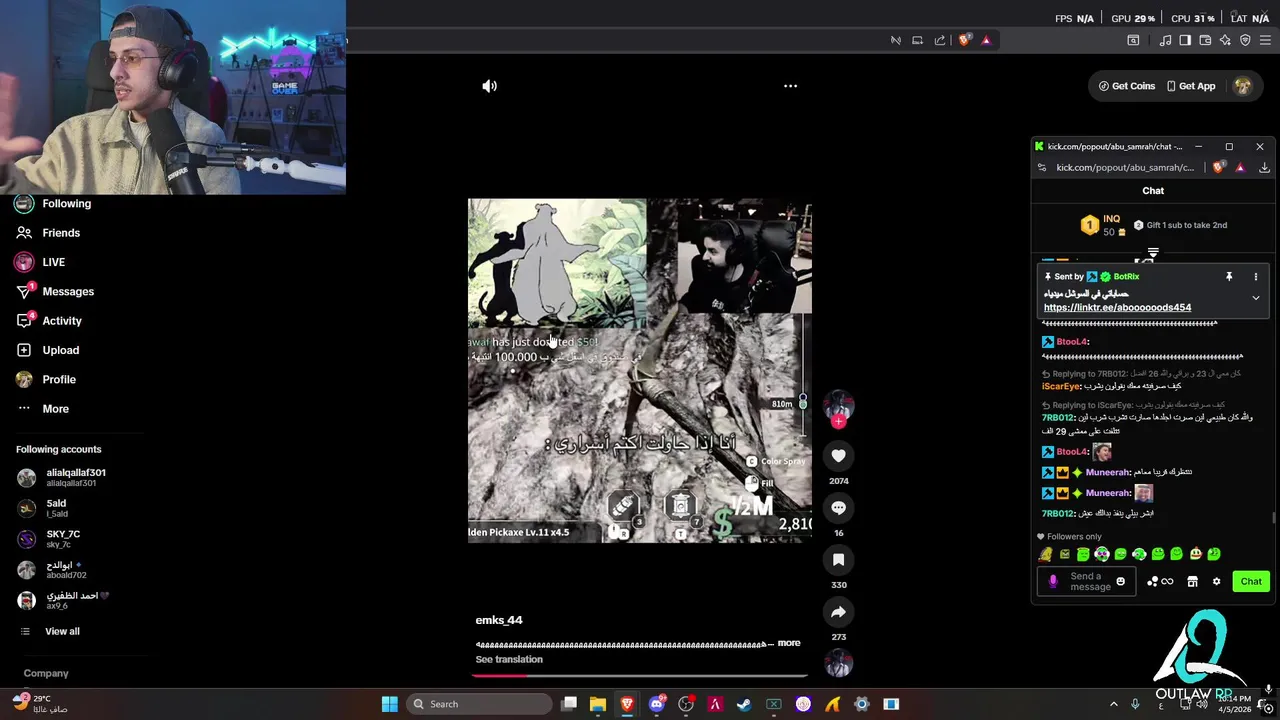Show hidden system tray icons chevron

pos(1114,704)
